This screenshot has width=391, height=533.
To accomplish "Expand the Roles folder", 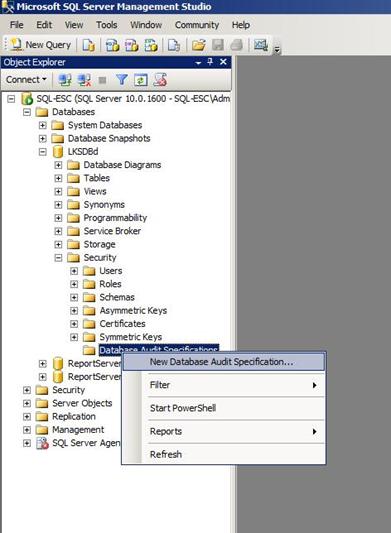I will tap(74, 285).
